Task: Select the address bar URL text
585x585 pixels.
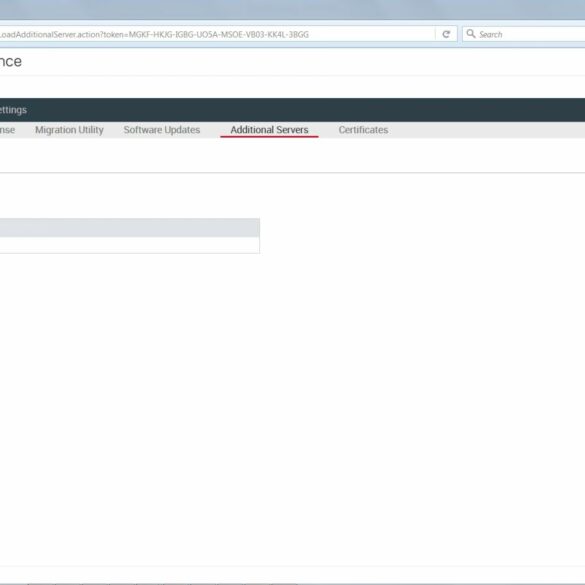Action: pyautogui.click(x=154, y=35)
